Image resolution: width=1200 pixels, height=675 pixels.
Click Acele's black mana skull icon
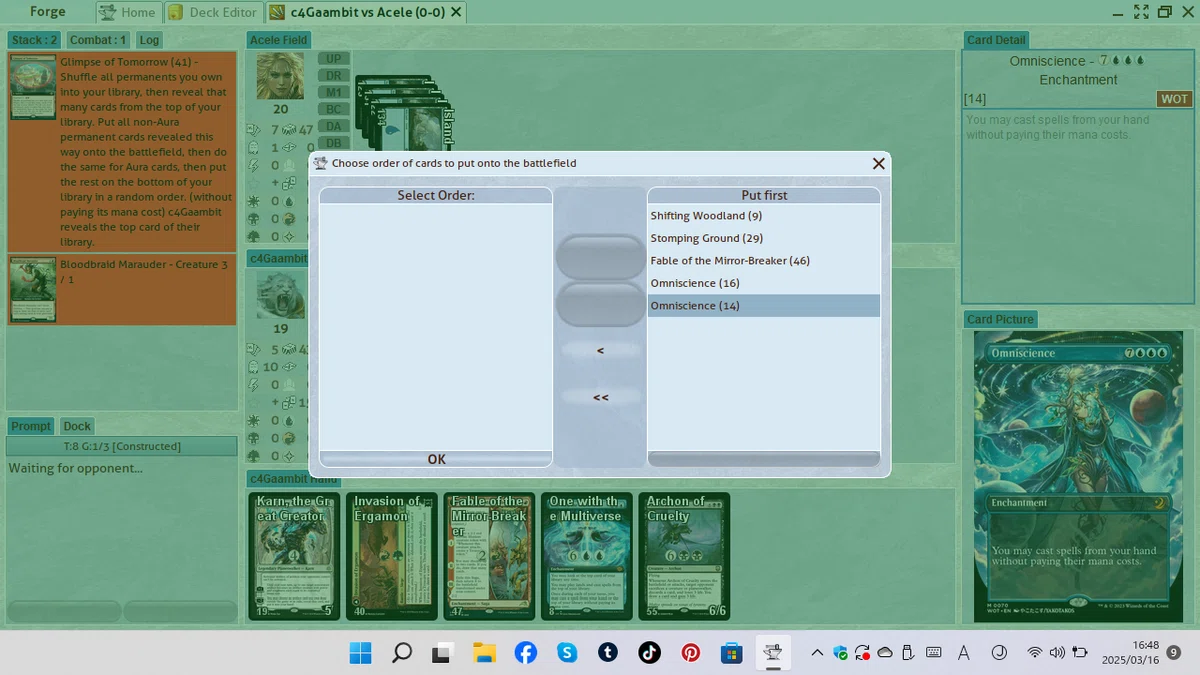[254, 219]
